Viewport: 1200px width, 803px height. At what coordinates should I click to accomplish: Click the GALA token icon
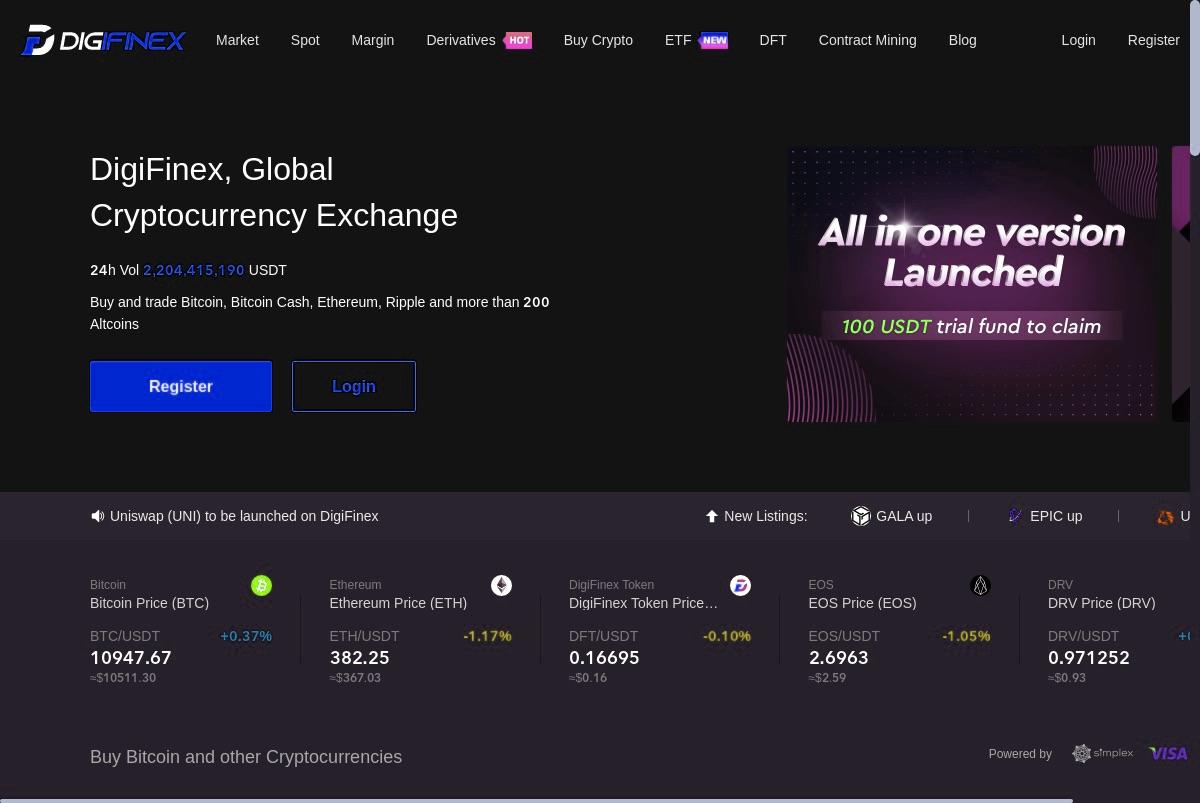tap(861, 516)
